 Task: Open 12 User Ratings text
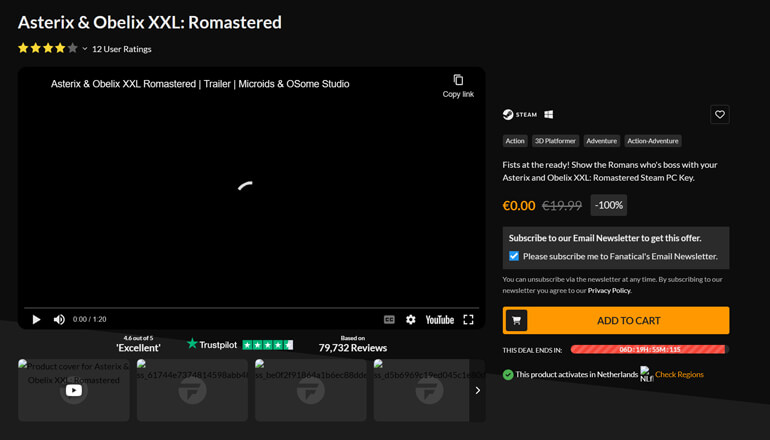[x=121, y=49]
